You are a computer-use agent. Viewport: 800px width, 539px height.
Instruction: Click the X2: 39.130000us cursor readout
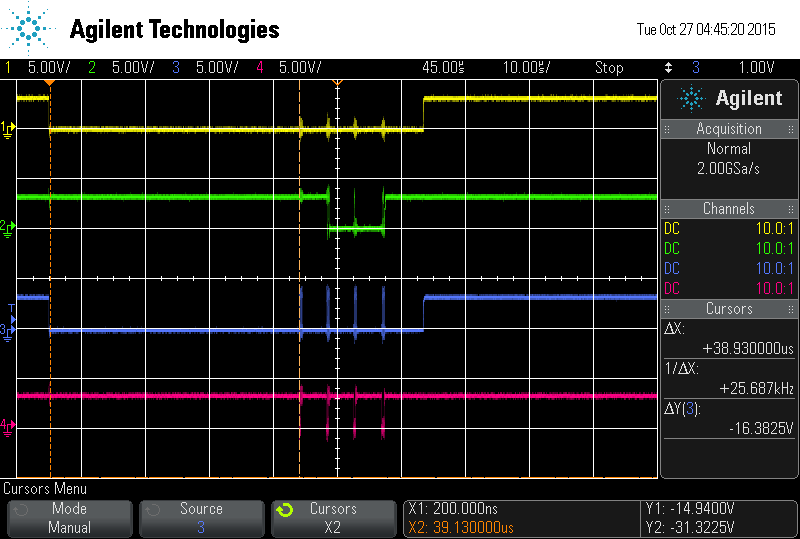pos(461,527)
